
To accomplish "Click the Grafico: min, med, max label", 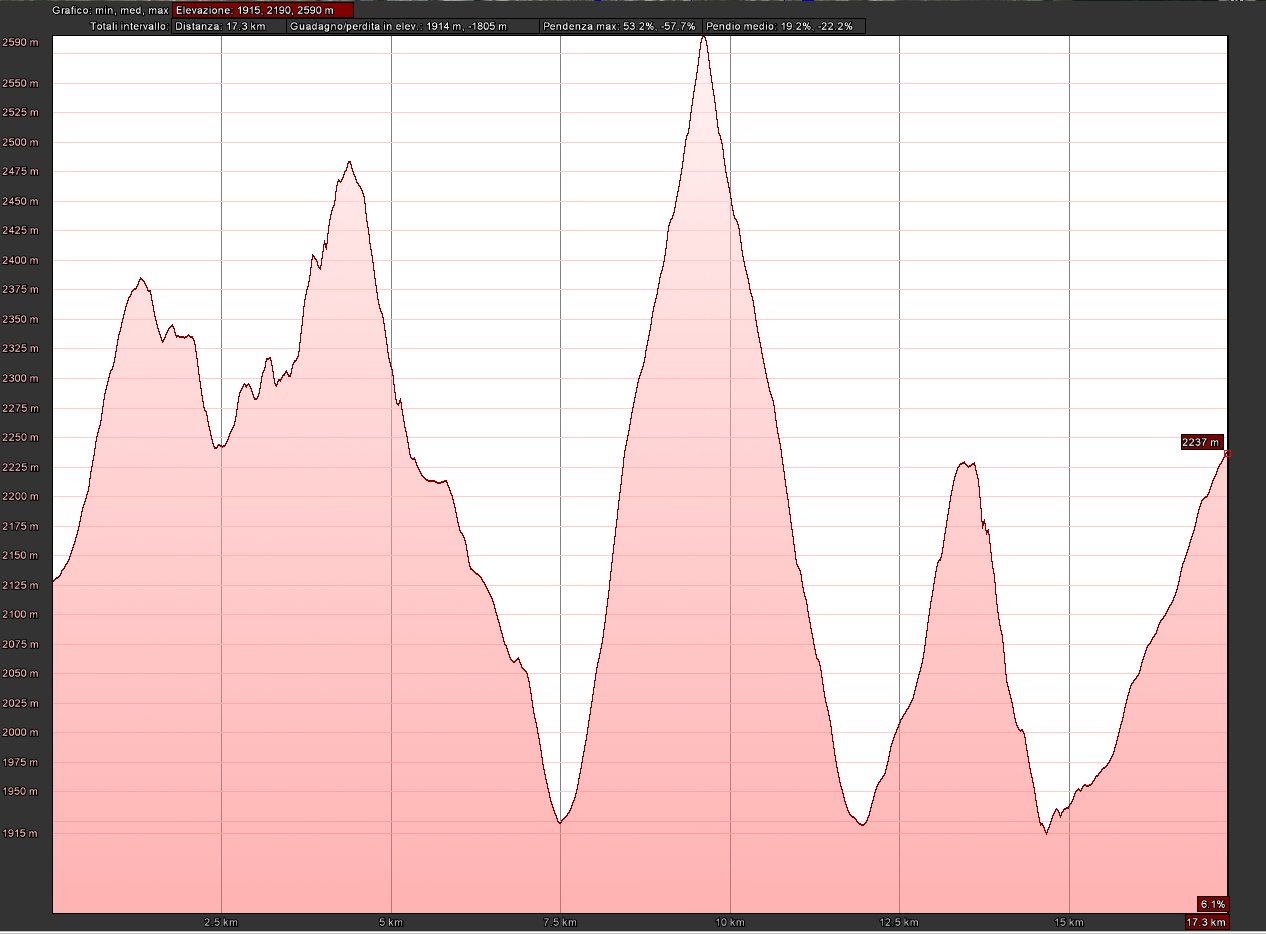I will click(x=110, y=10).
